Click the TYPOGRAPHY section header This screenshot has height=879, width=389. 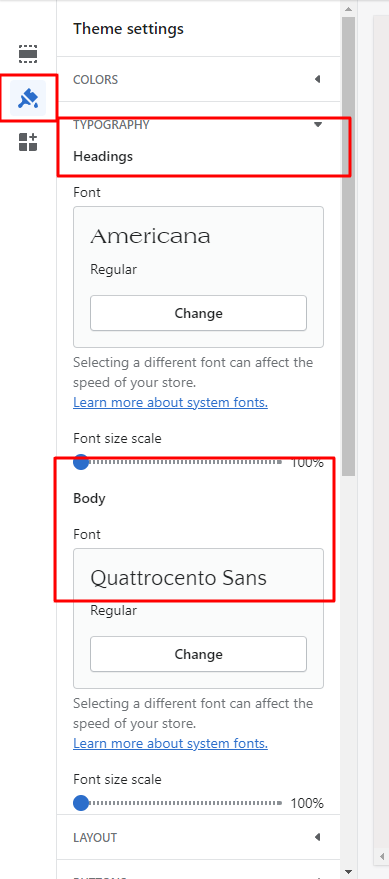pos(198,124)
